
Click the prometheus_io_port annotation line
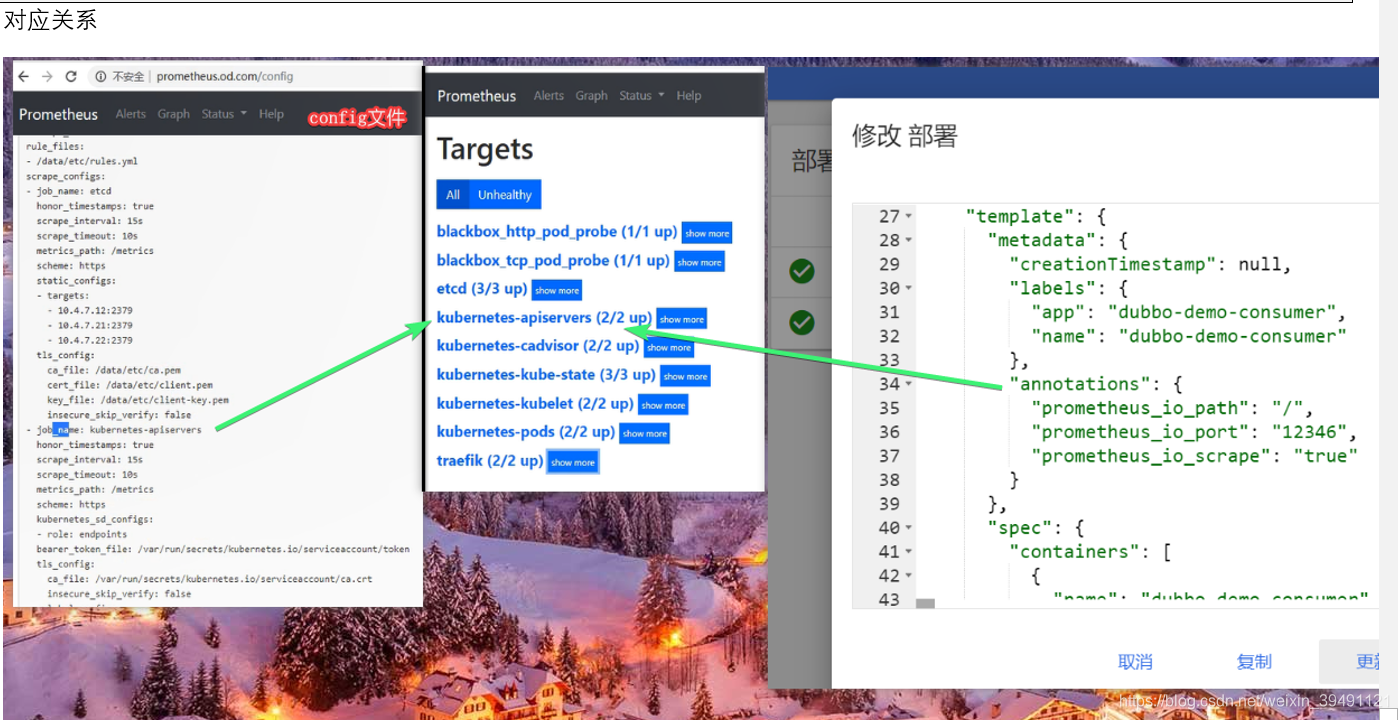click(x=1195, y=432)
